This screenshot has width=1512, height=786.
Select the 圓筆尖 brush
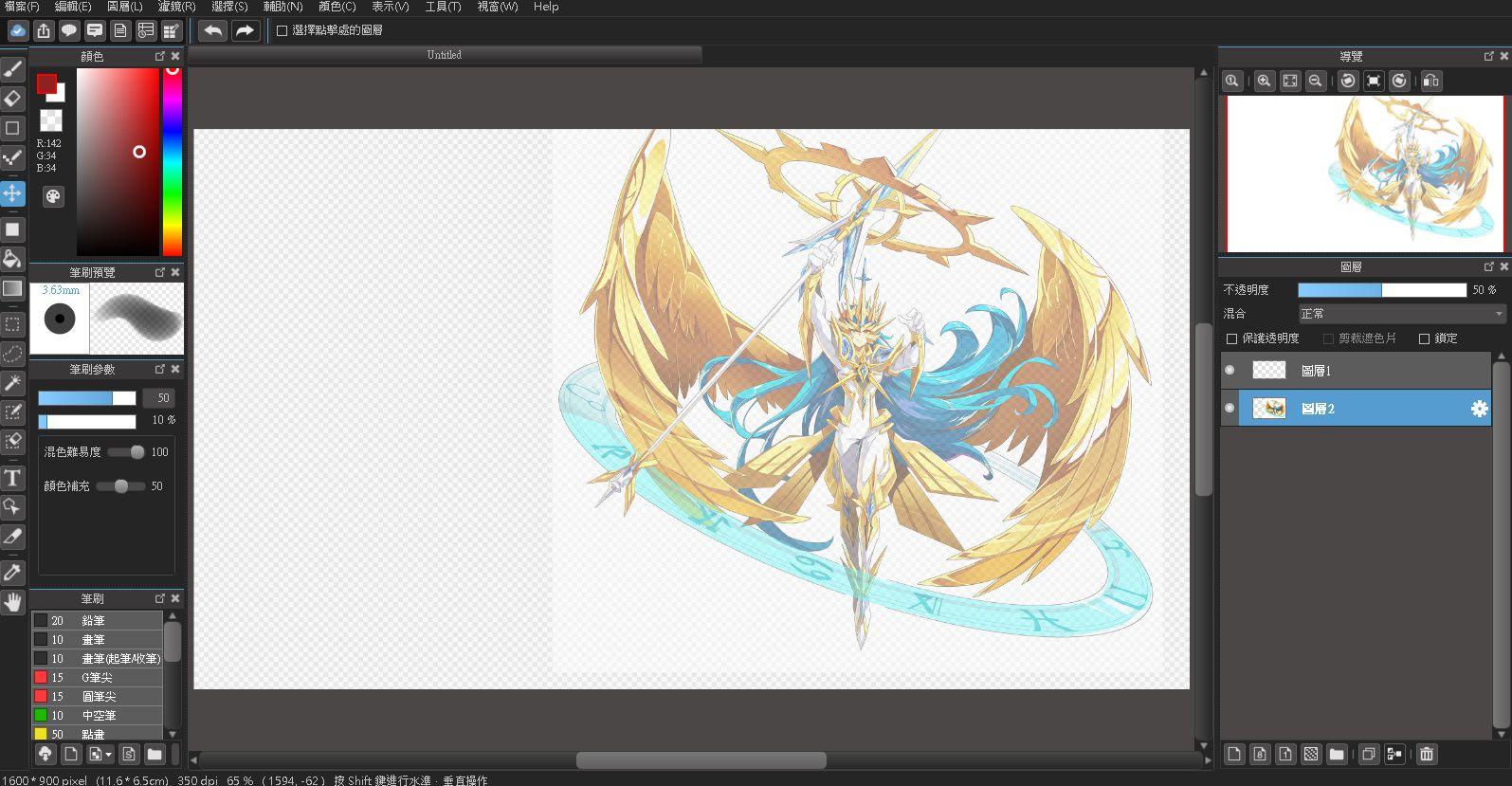pos(98,696)
